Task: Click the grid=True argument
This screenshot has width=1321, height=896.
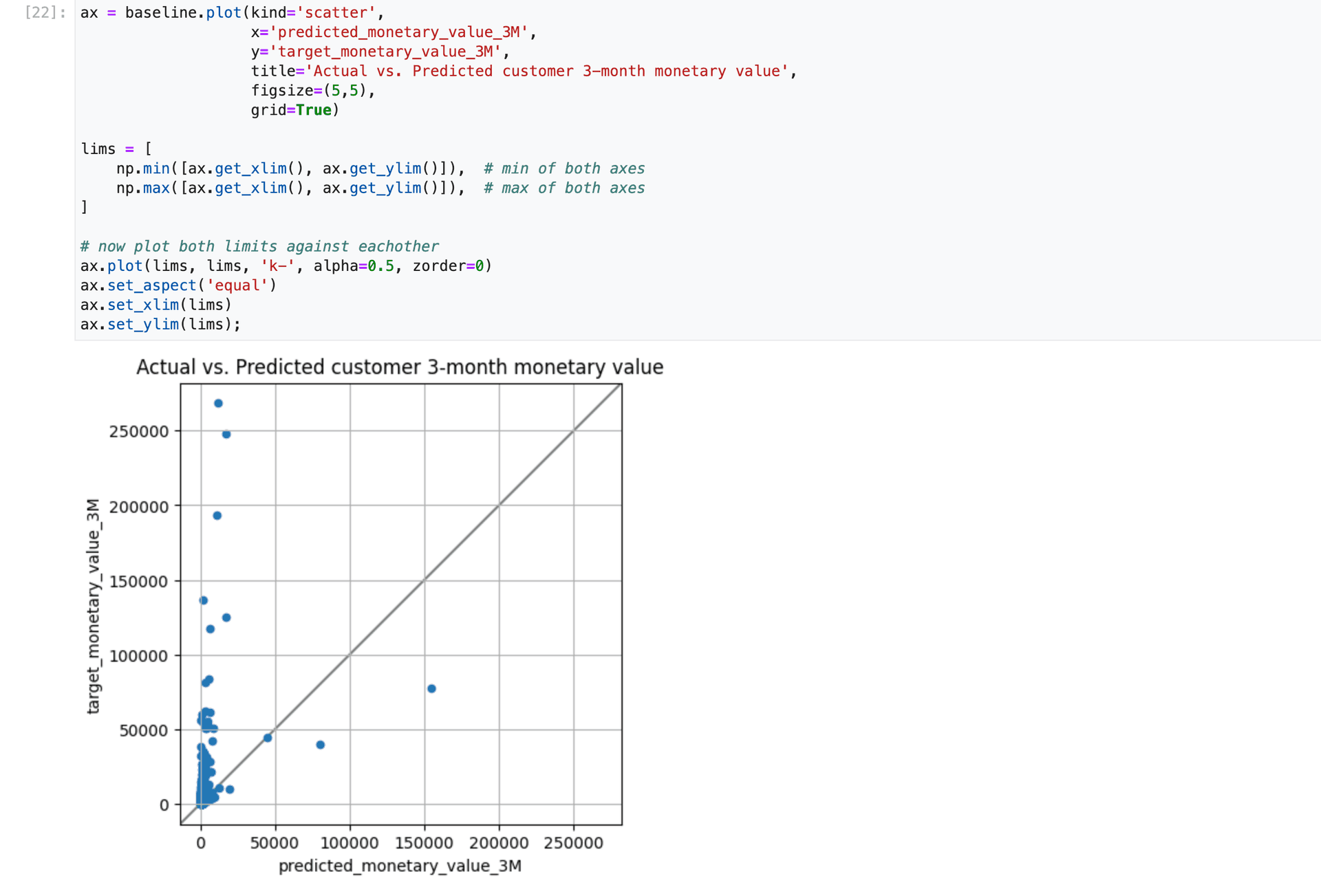Action: pyautogui.click(x=295, y=110)
